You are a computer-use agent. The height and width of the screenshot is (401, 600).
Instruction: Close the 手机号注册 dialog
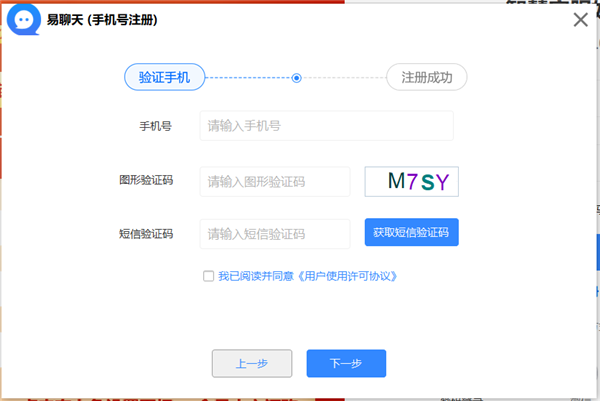(580, 20)
